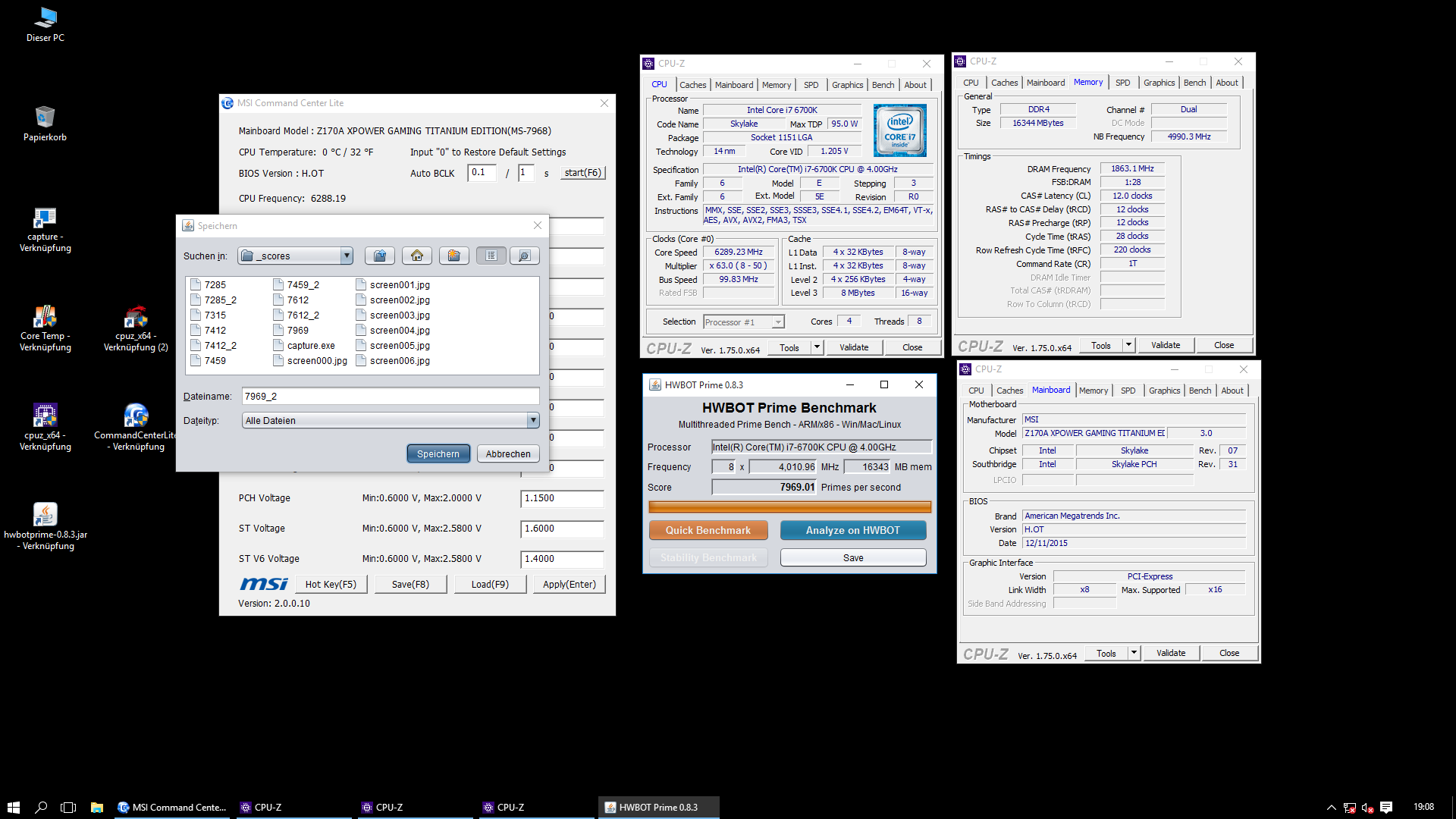1456x819 pixels.
Task: Jump to home directory in Speichern dialog
Action: click(x=417, y=256)
